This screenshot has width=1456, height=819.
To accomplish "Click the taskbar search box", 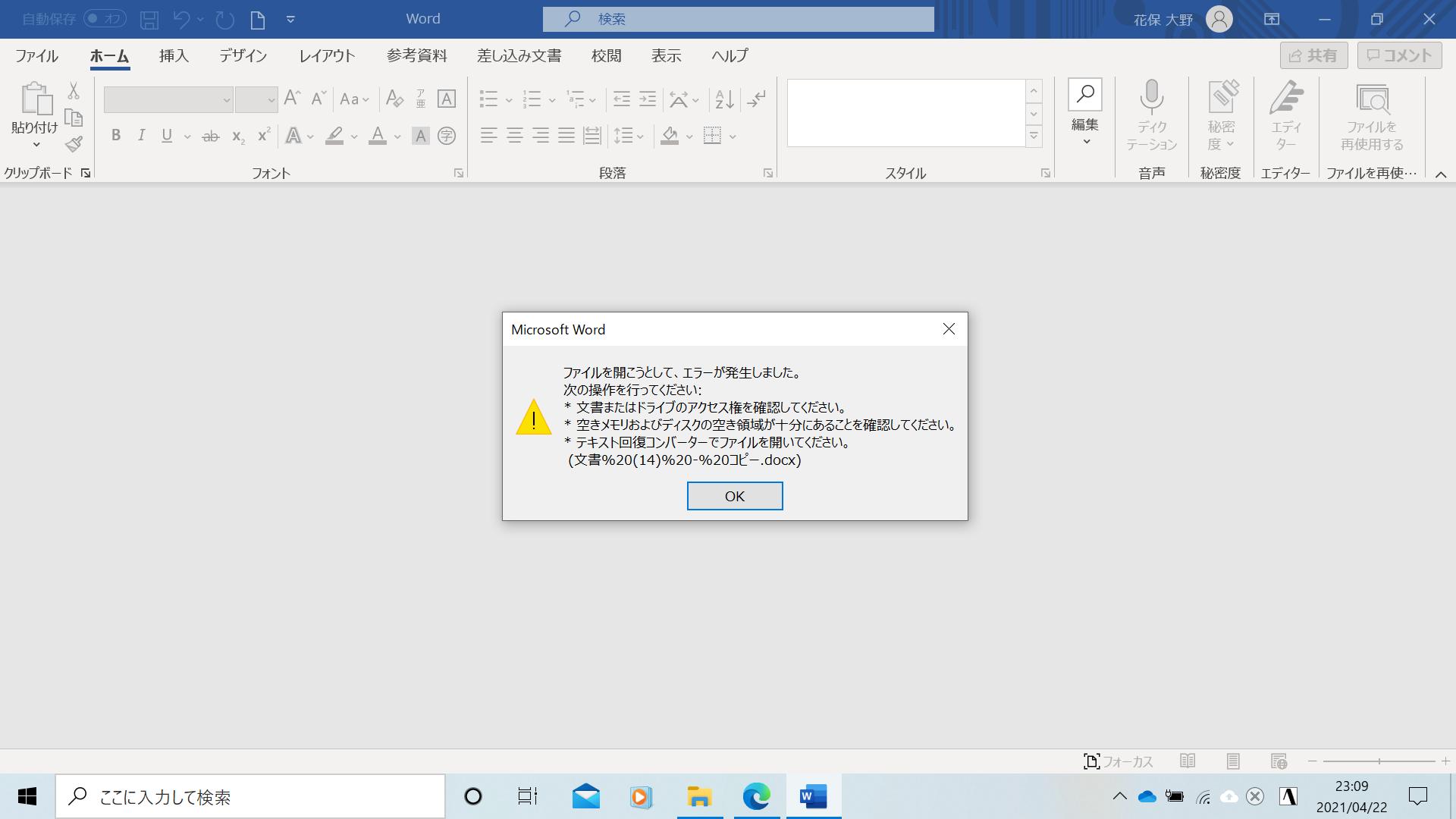I will click(250, 796).
